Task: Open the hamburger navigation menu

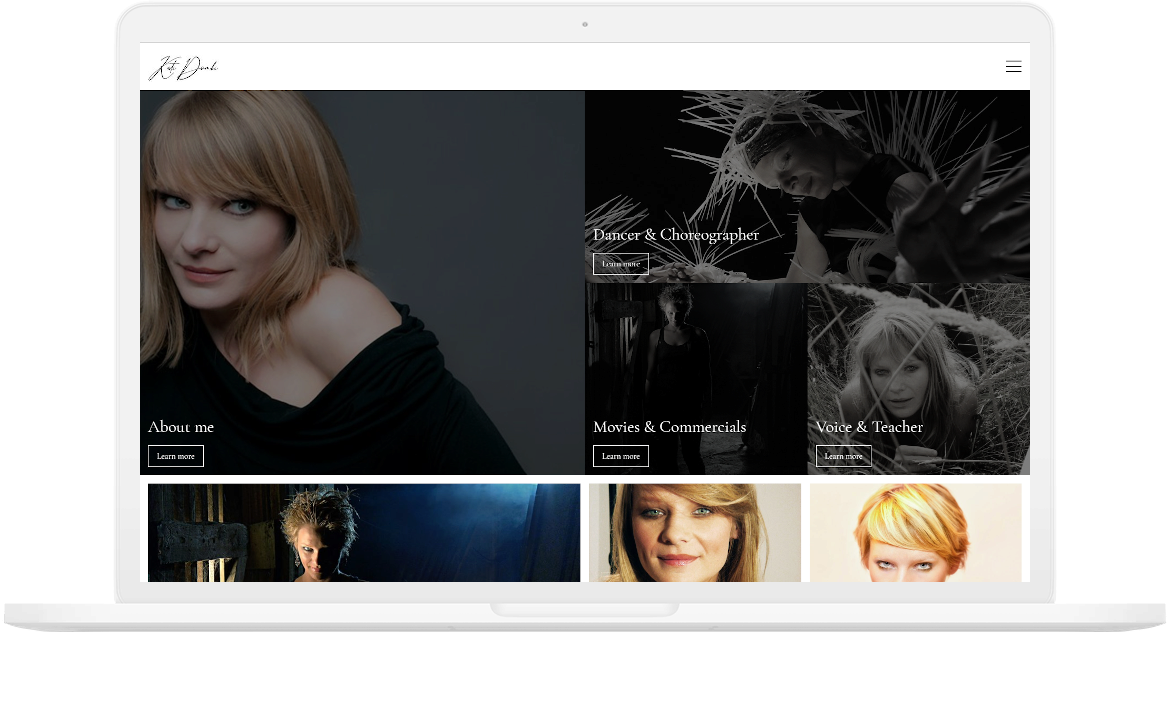Action: pyautogui.click(x=1013, y=66)
